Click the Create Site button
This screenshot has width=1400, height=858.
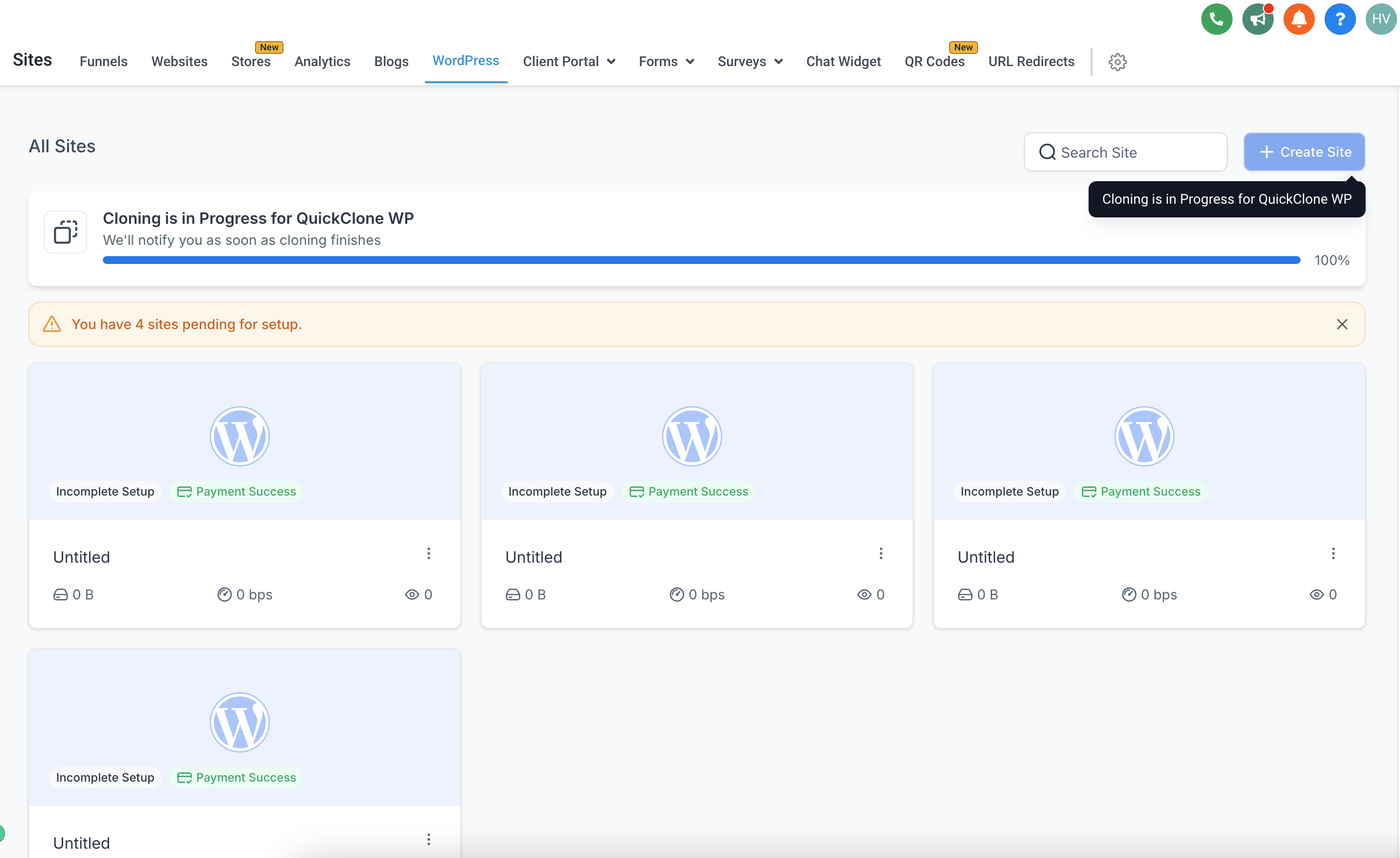1304,152
